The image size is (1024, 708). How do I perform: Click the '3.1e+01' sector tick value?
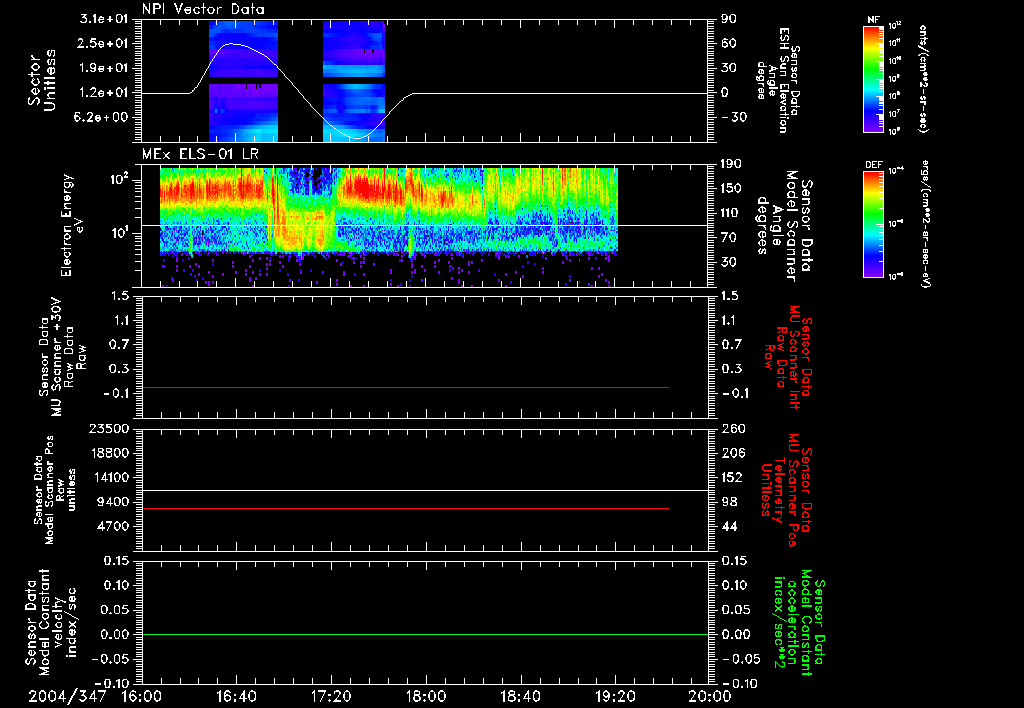104,19
